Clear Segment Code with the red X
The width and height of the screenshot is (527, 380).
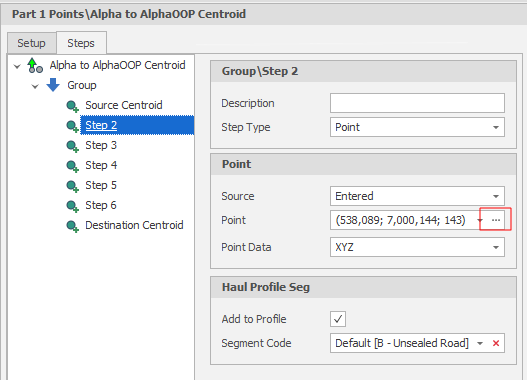click(x=496, y=343)
